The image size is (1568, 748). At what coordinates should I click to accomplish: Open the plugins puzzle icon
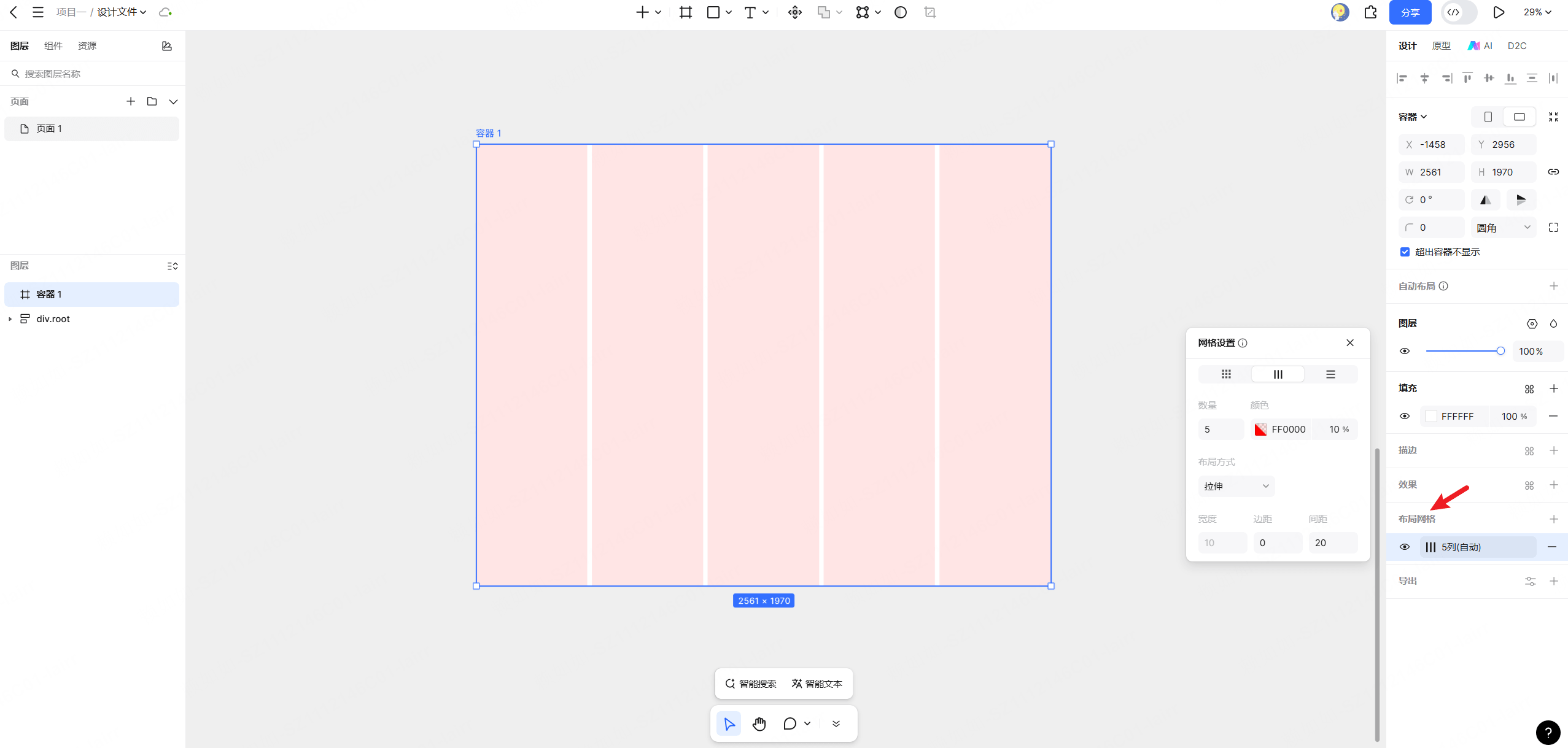(1370, 12)
